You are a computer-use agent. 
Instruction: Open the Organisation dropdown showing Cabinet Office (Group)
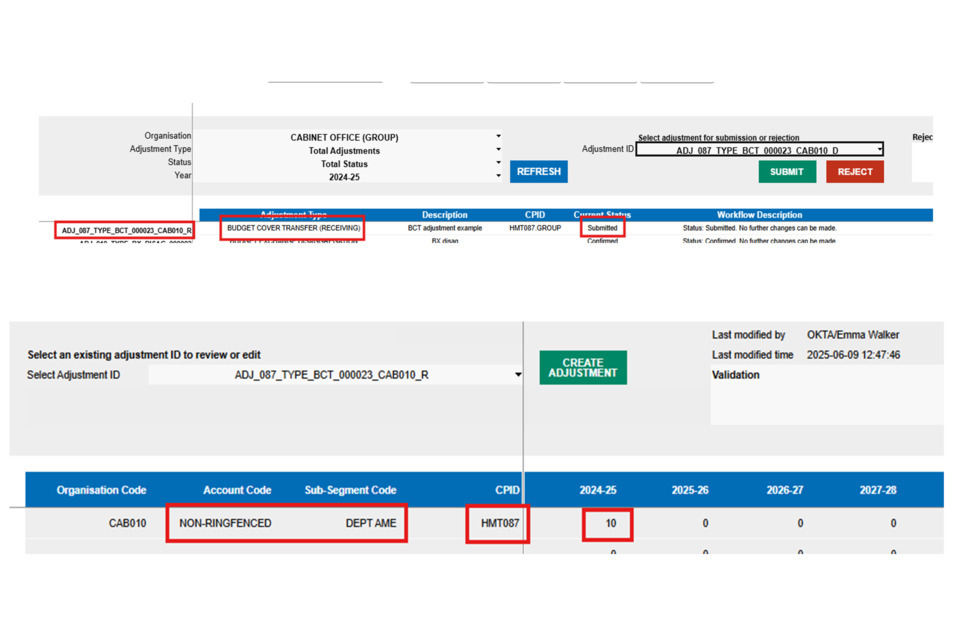click(498, 137)
